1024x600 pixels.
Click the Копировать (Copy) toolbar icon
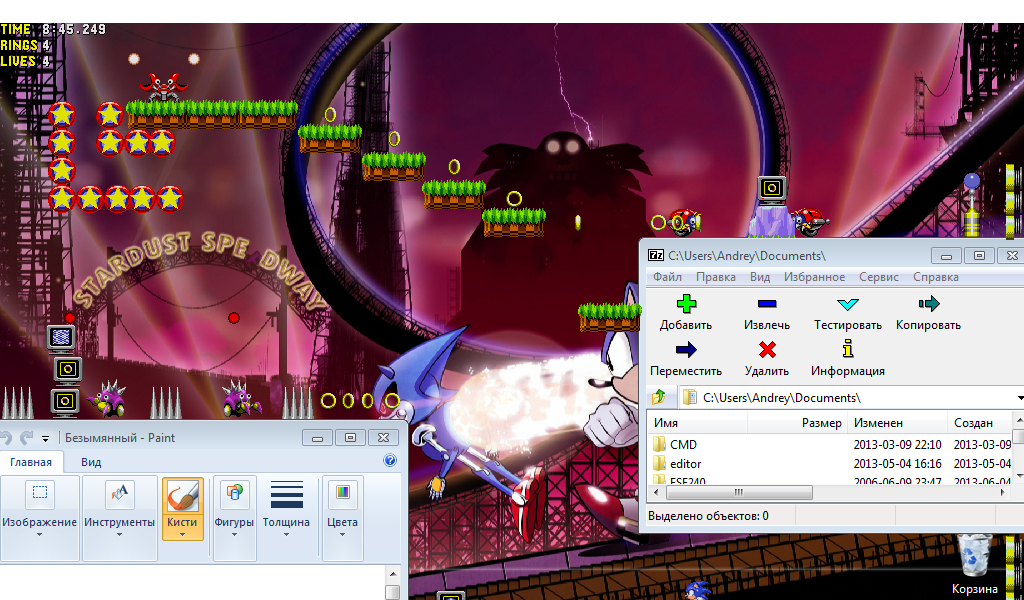[x=928, y=304]
